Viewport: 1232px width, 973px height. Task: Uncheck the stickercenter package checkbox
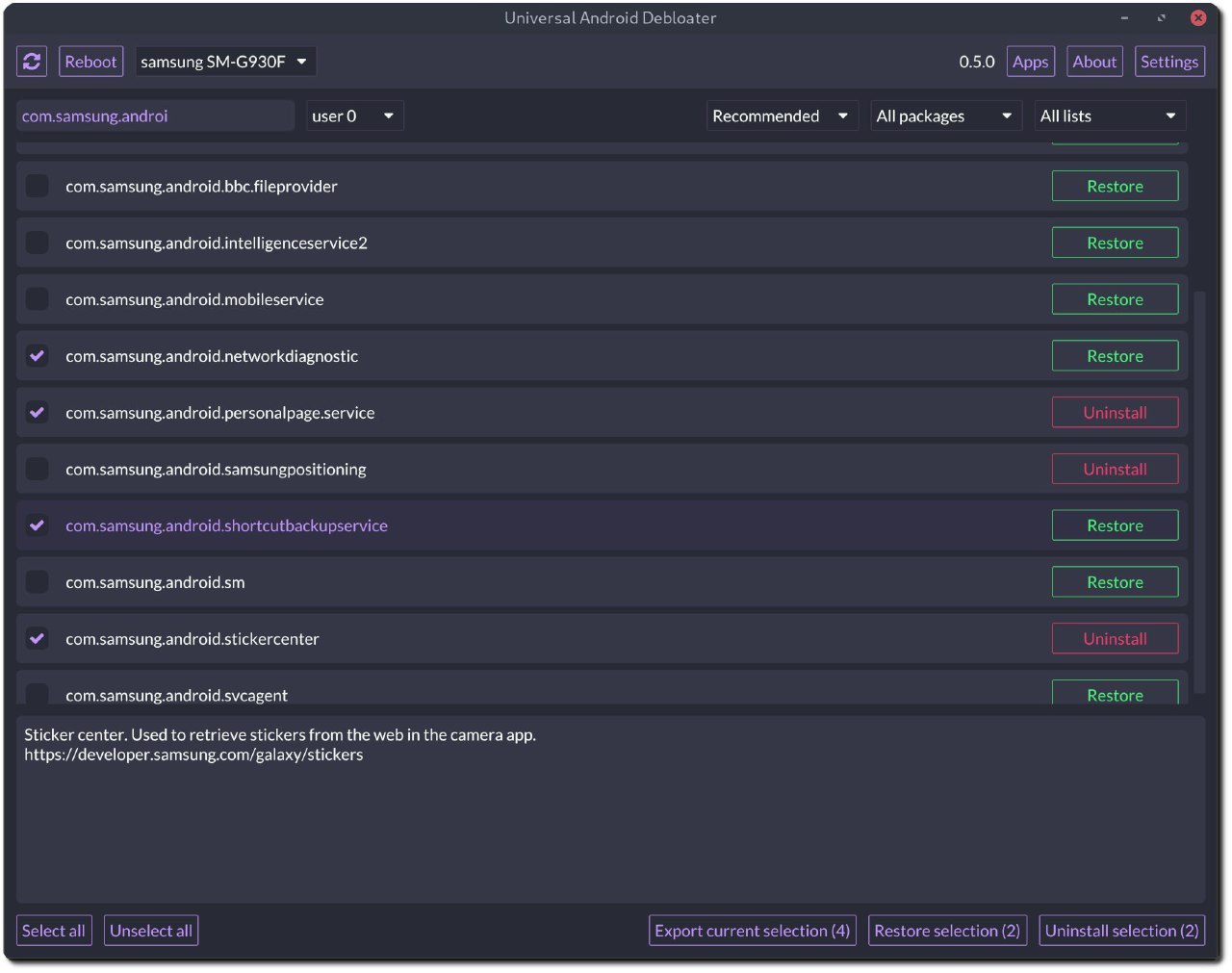pyautogui.click(x=37, y=638)
